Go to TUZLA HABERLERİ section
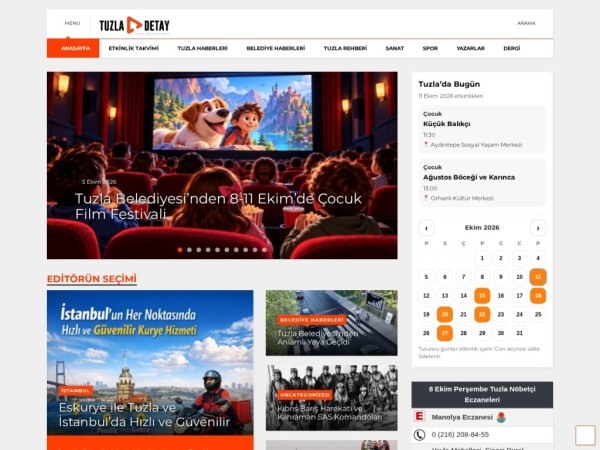This screenshot has width=600, height=450. [x=202, y=48]
